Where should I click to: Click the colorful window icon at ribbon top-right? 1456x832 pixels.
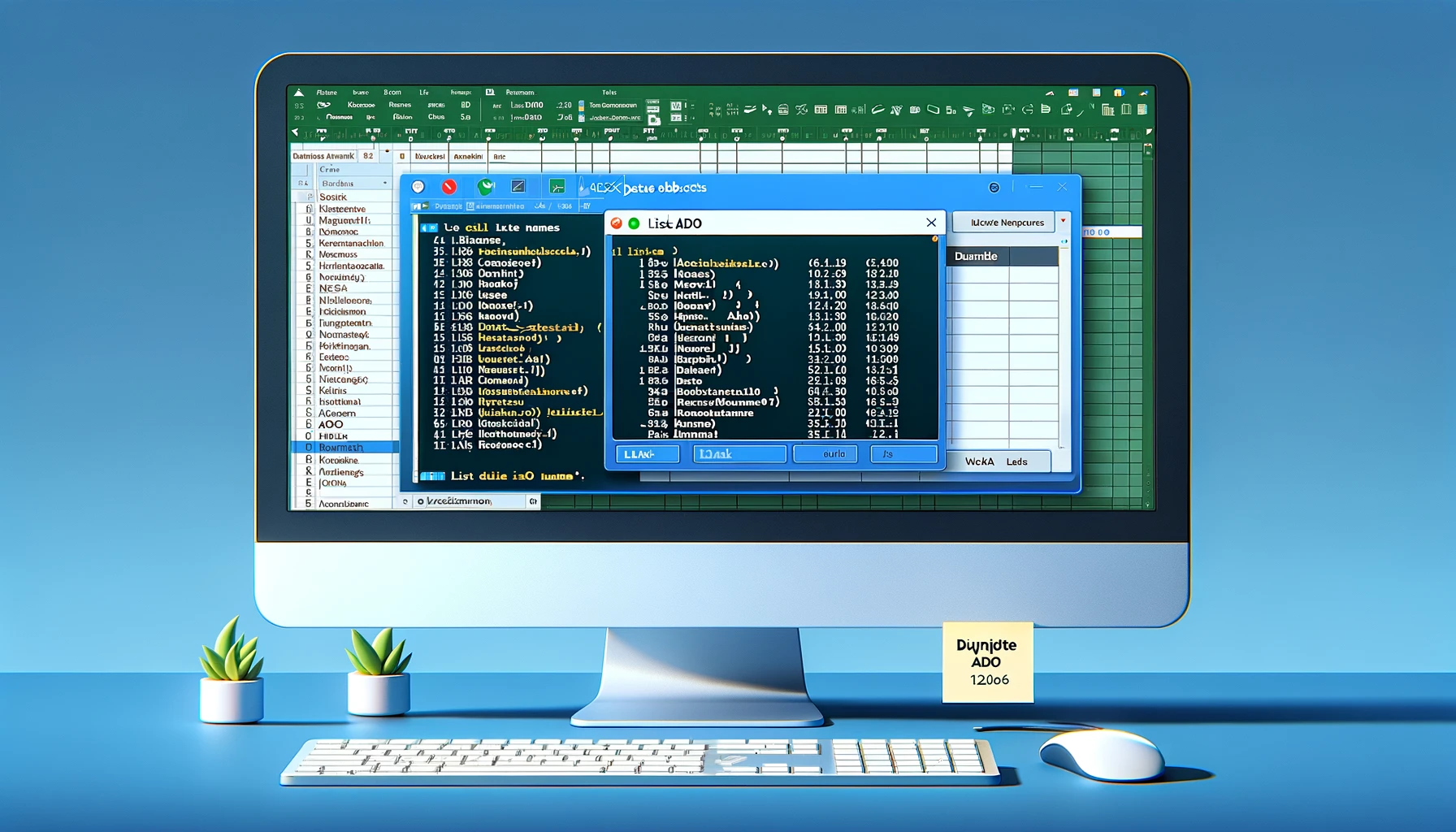coord(1073,93)
